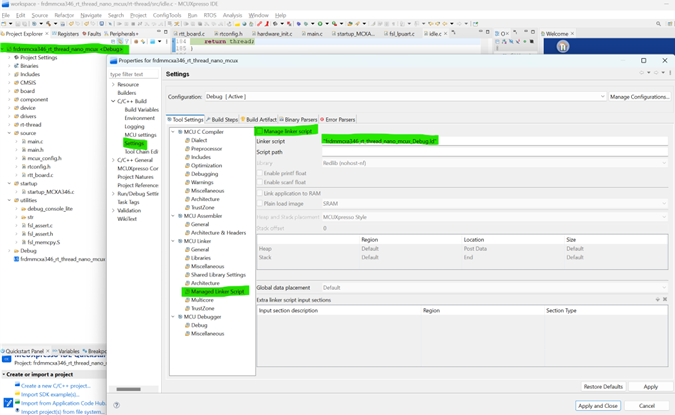Image resolution: width=675 pixels, height=415 pixels.
Task: Open Managed Linker Script settings node
Action: [217, 291]
